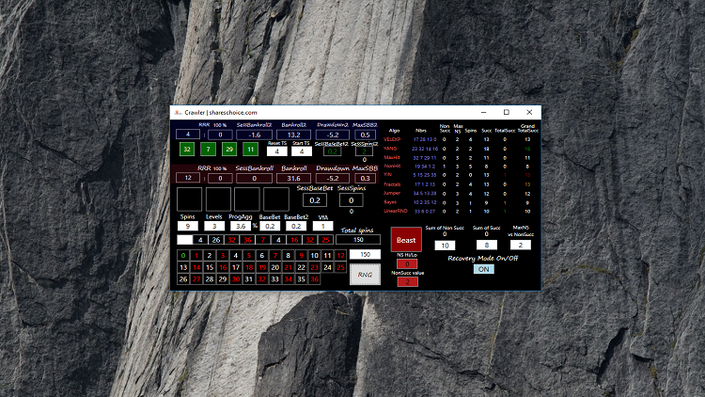Select roulette number 0 on the grid
The width and height of the screenshot is (705, 397).
183,255
